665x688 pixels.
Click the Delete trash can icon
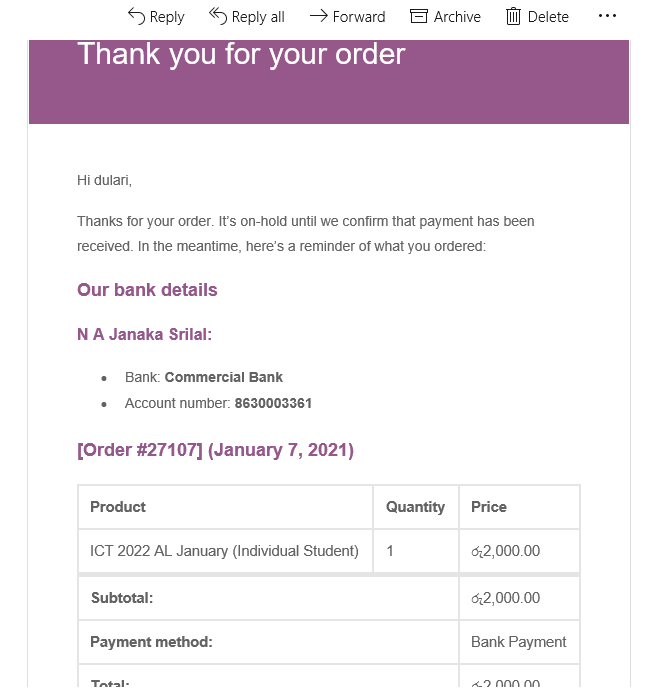[513, 17]
